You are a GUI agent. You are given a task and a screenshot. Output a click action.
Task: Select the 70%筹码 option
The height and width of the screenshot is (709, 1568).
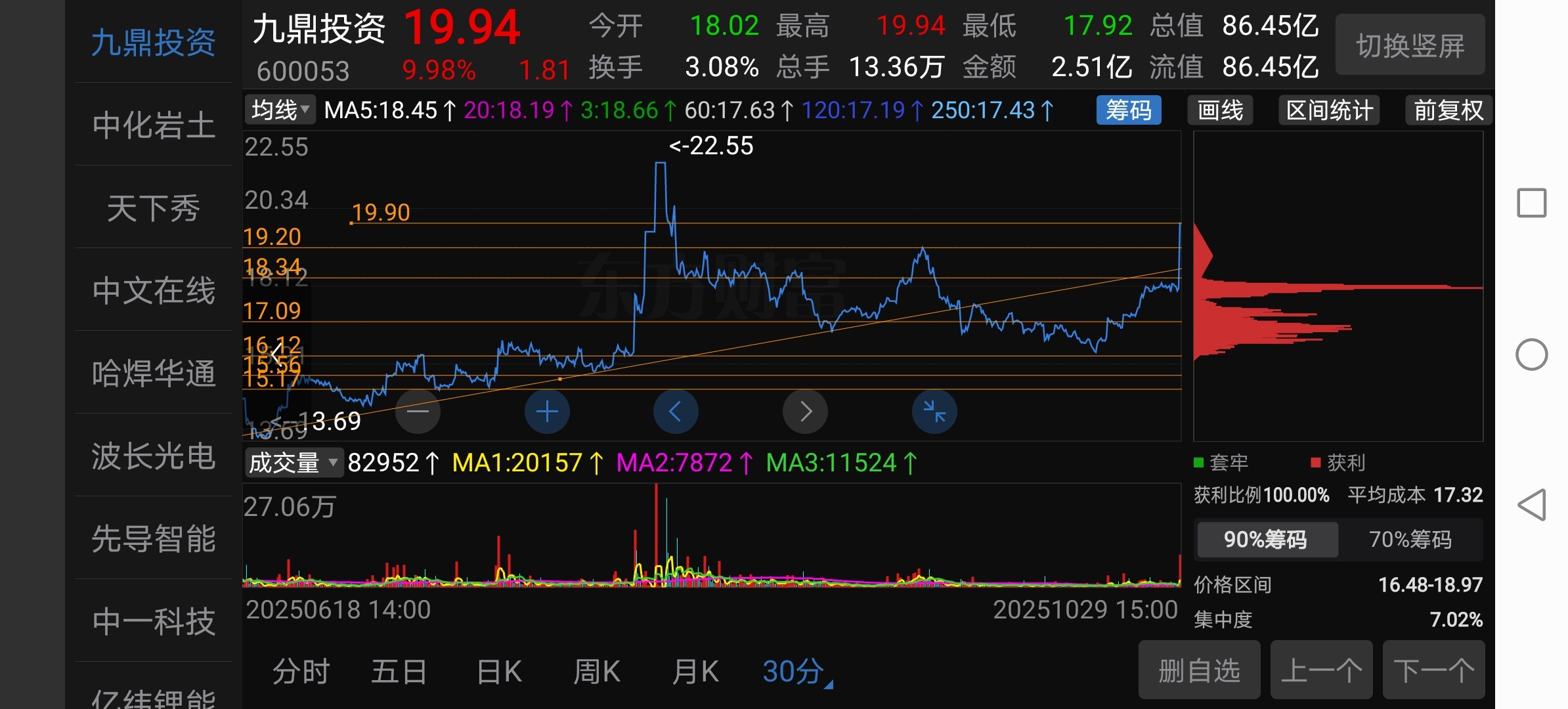1410,540
